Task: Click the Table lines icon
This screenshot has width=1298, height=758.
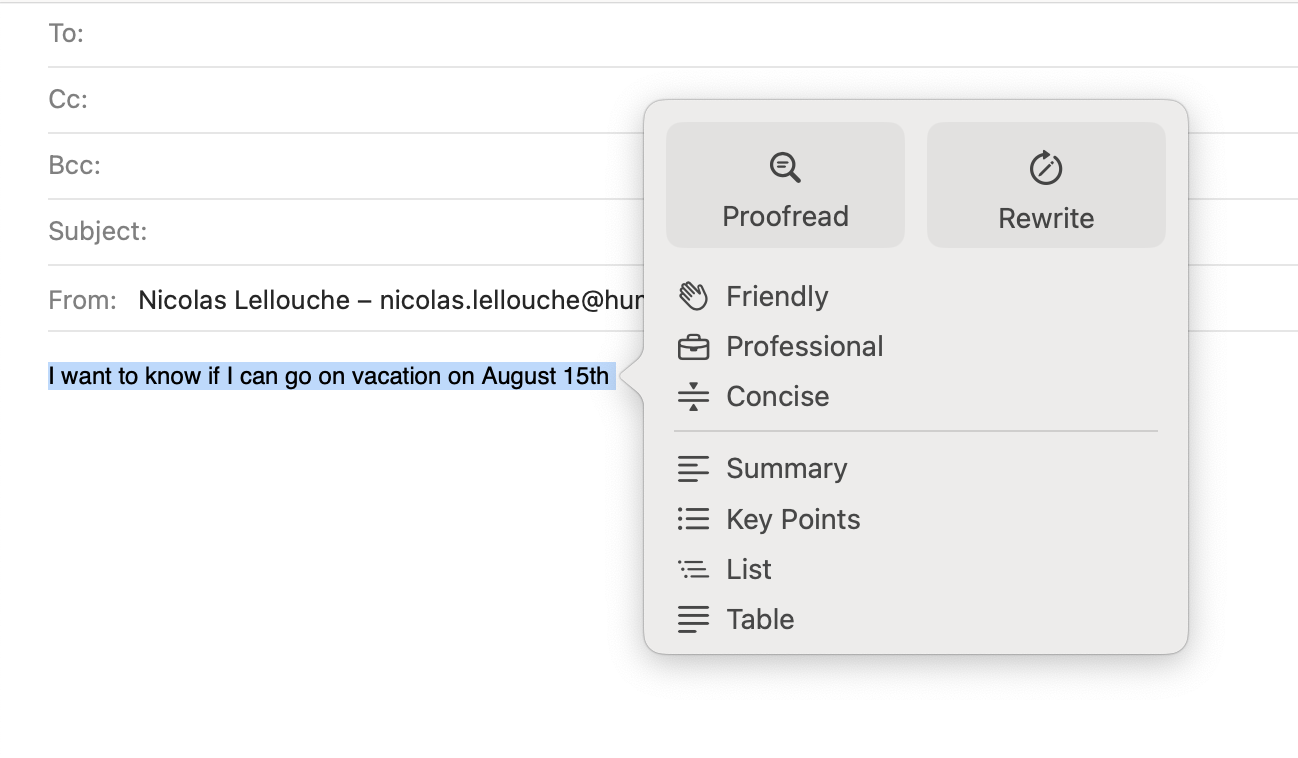Action: (693, 619)
